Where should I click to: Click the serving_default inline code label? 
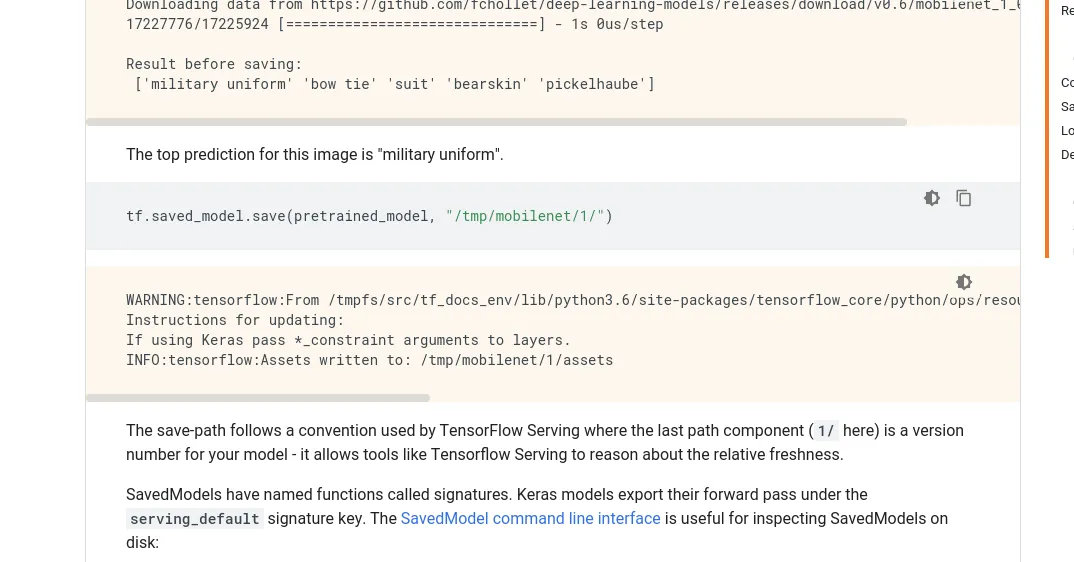pos(195,519)
